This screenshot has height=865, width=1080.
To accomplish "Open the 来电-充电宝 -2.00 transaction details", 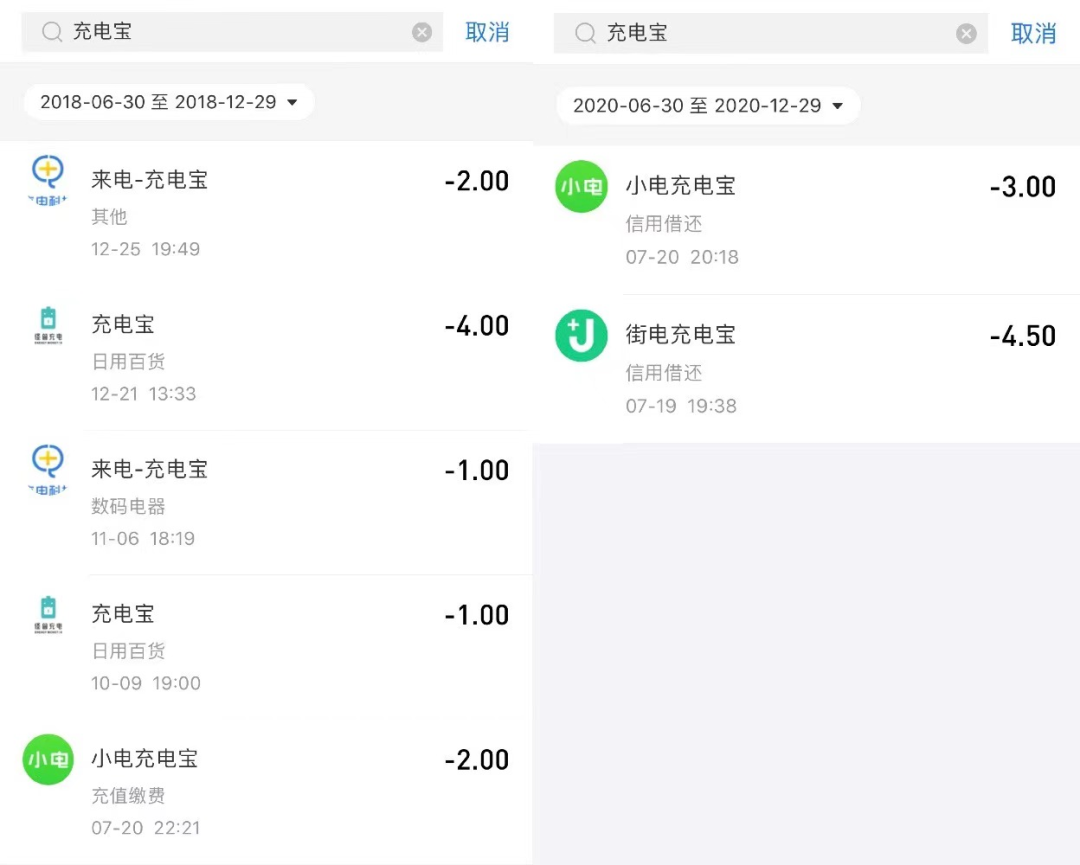I will point(300,212).
